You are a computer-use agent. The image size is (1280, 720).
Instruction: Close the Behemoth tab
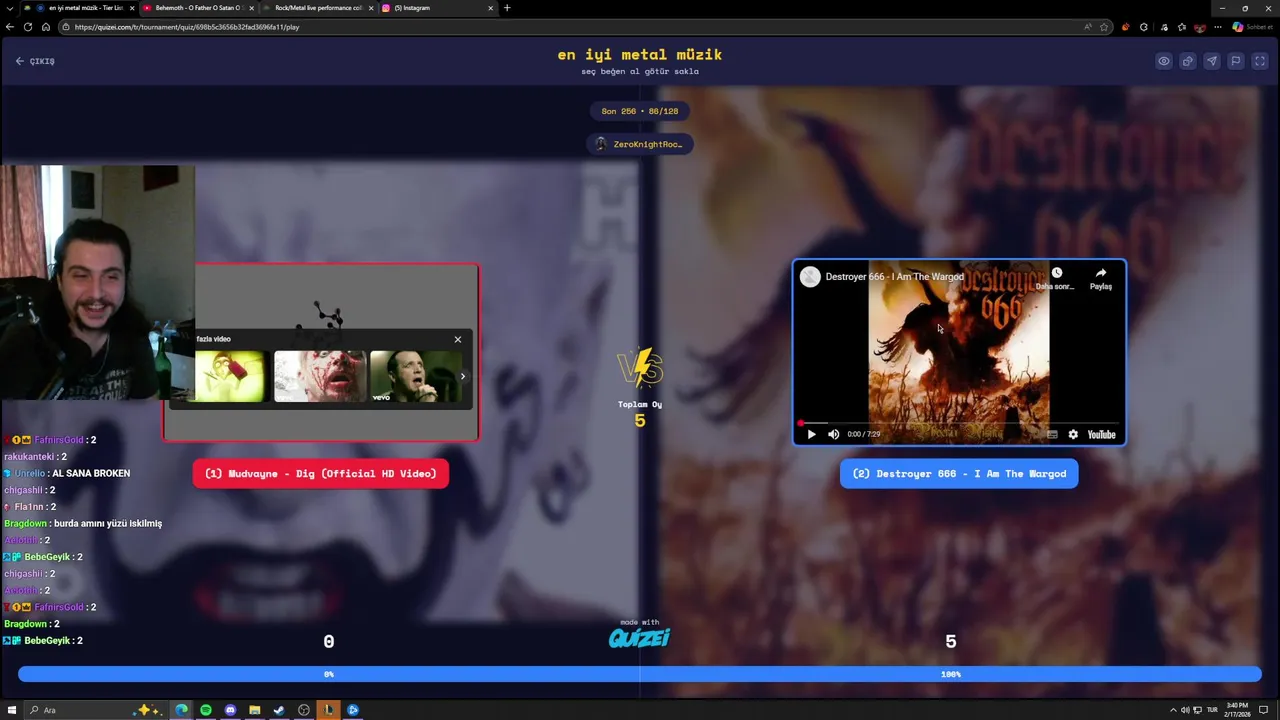point(251,8)
